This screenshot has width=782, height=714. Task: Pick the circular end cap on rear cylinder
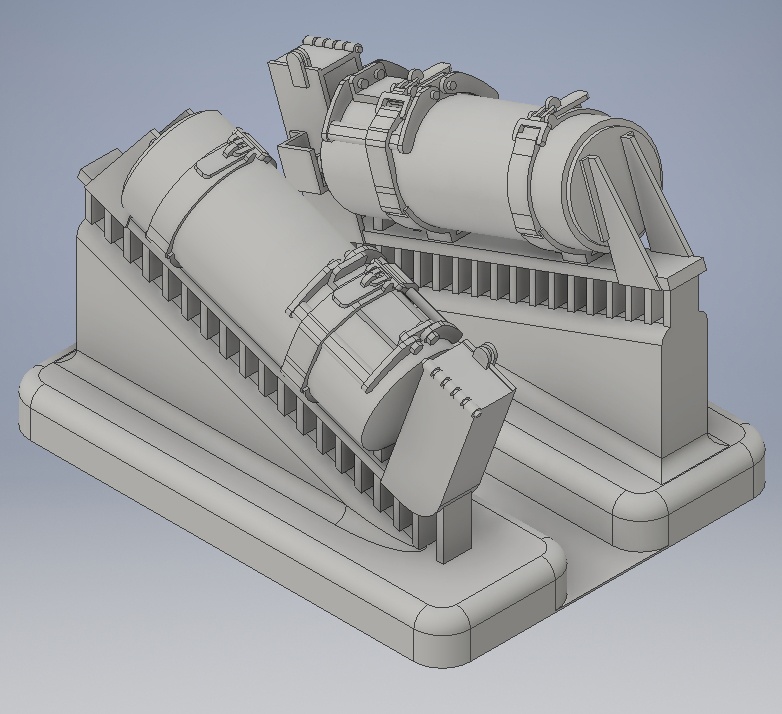pyautogui.click(x=611, y=184)
